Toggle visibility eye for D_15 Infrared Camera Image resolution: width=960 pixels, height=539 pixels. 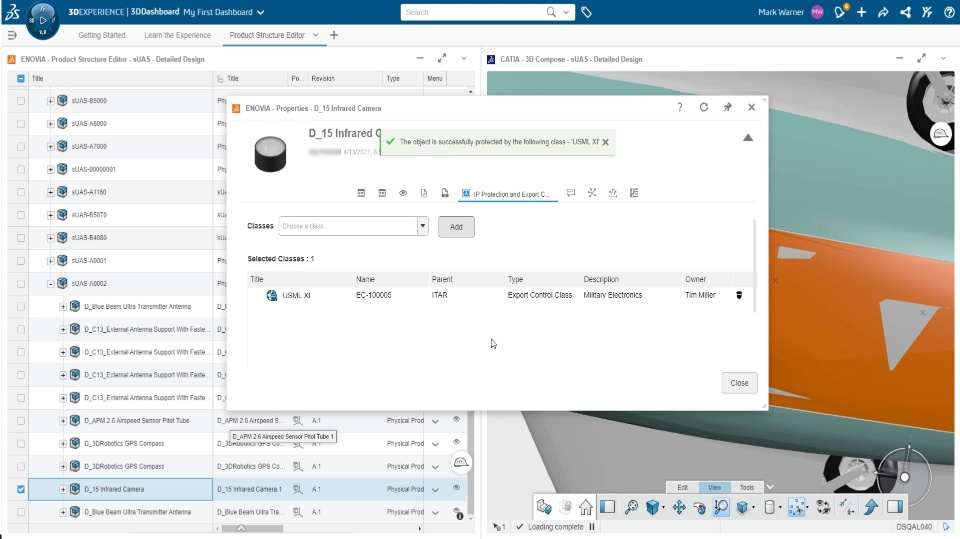click(x=456, y=488)
